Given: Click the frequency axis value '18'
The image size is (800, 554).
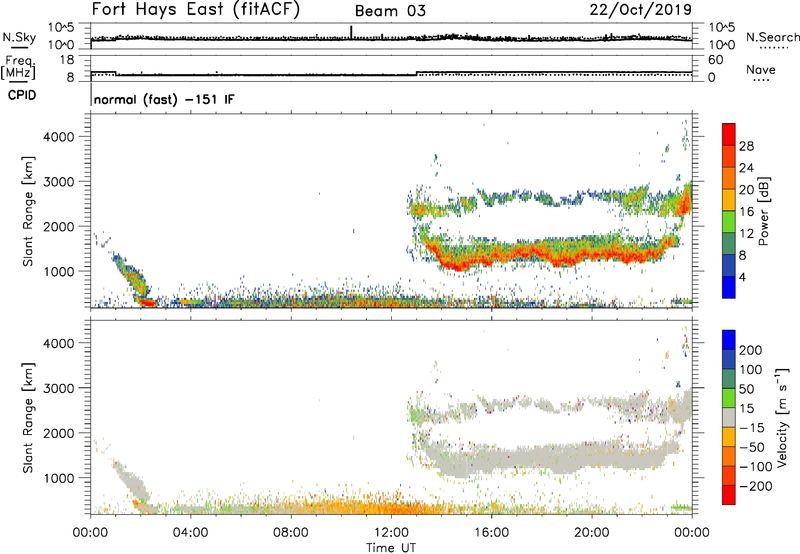Looking at the screenshot, I should coord(67,60).
